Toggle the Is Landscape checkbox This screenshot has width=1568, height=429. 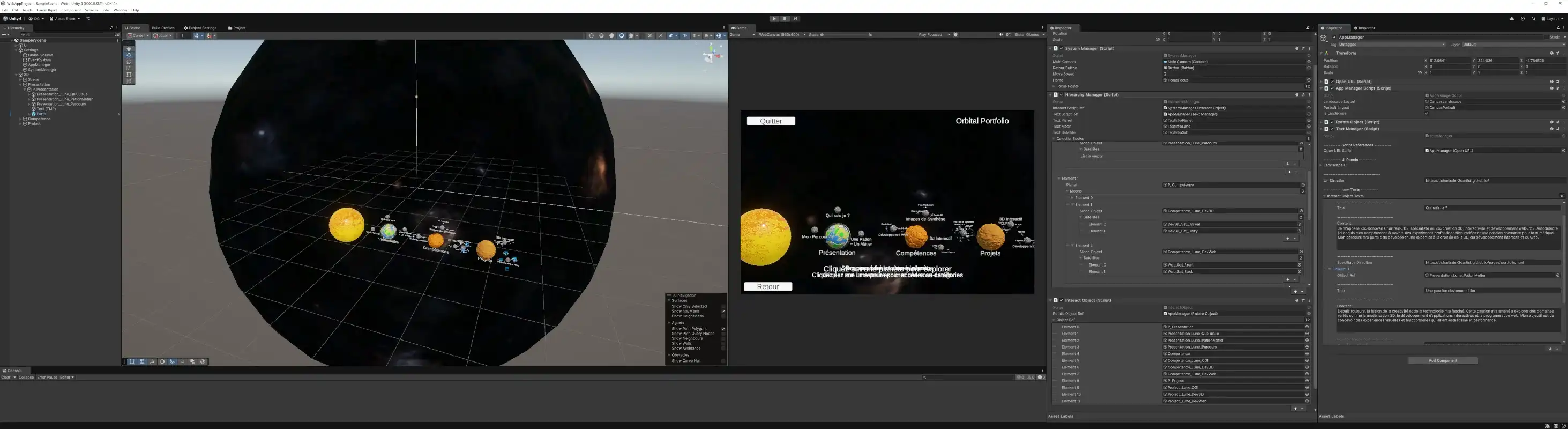click(1426, 113)
